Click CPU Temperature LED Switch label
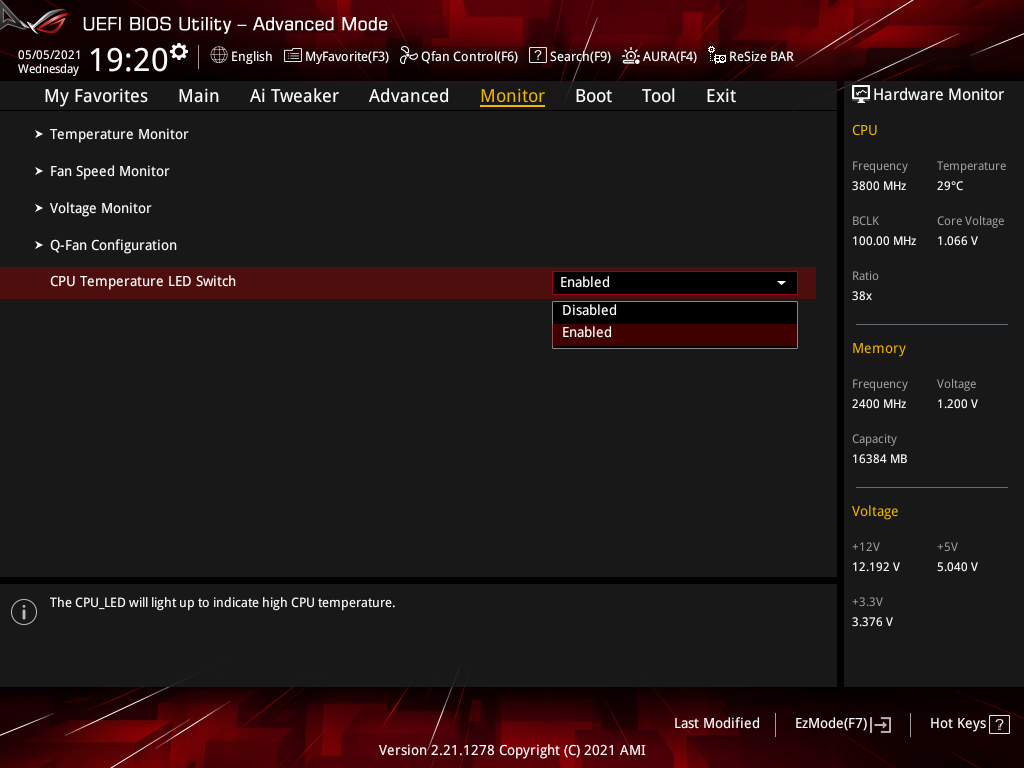The height and width of the screenshot is (768, 1024). pyautogui.click(x=143, y=281)
